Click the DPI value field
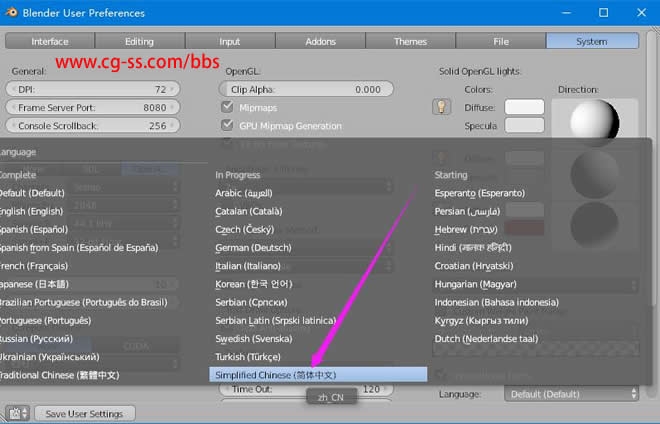The height and width of the screenshot is (424, 660). click(92, 89)
